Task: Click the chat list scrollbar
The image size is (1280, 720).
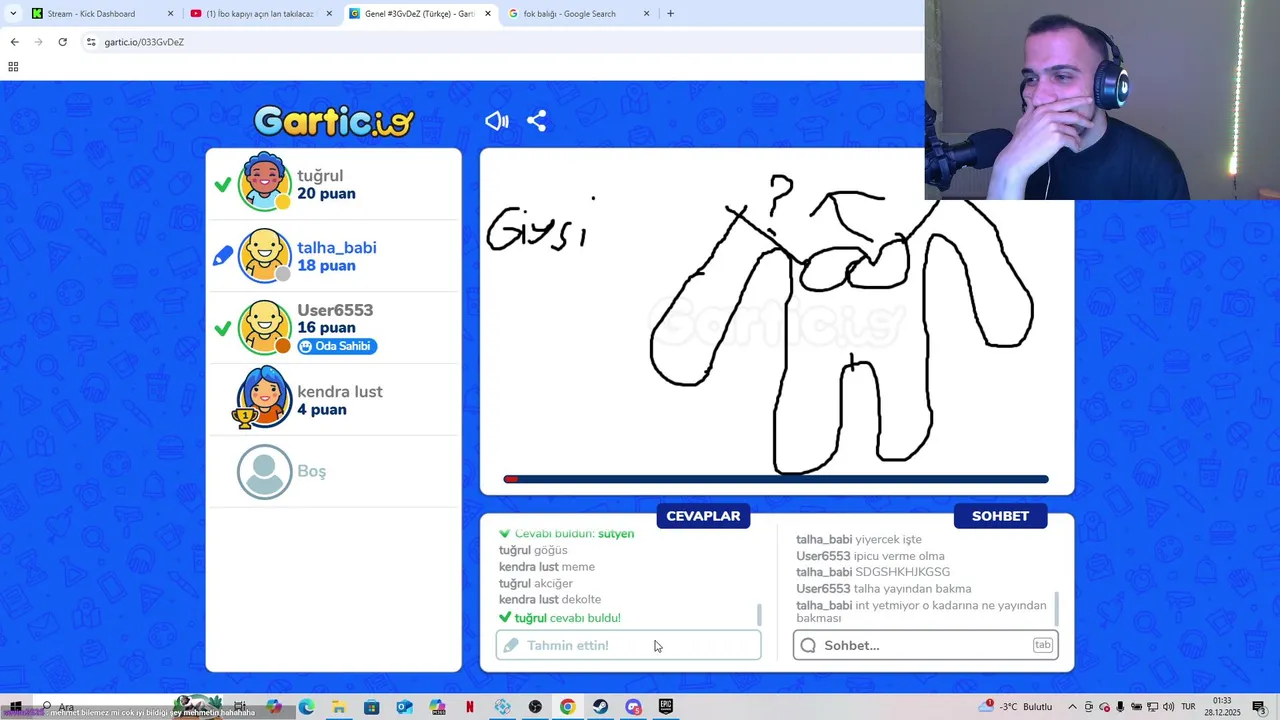Action: coord(1056,609)
